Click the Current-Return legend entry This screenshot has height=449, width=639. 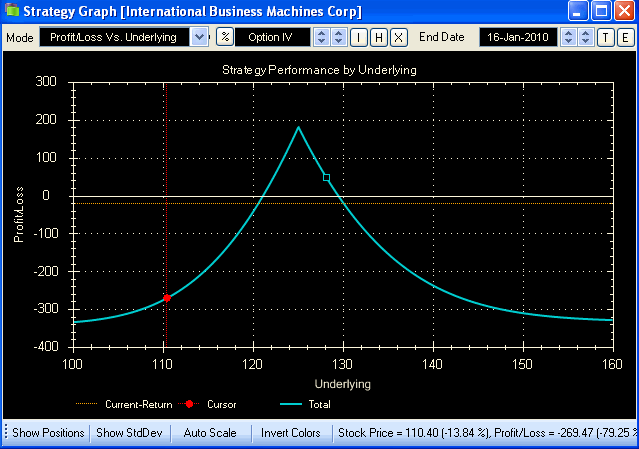click(124, 404)
